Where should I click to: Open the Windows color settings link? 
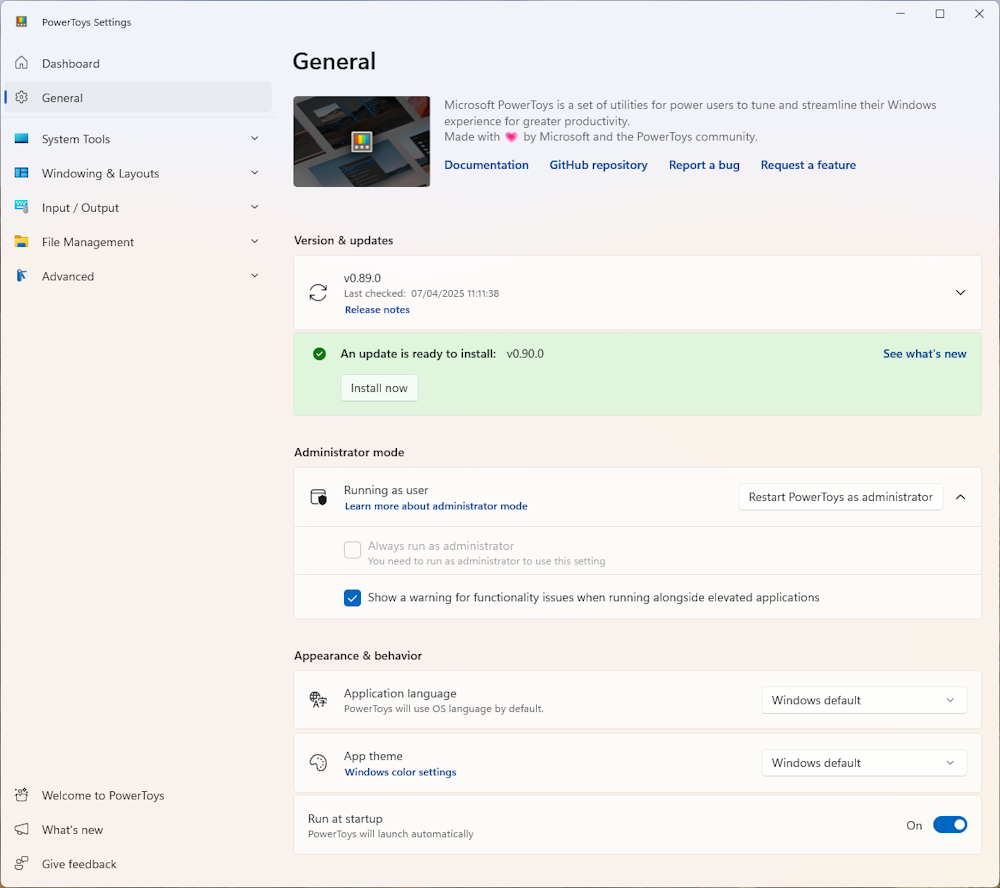(401, 772)
